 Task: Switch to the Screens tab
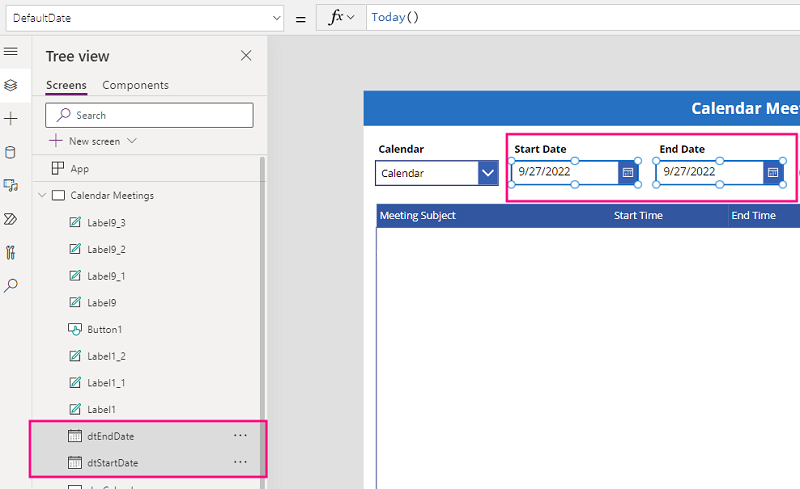point(66,85)
